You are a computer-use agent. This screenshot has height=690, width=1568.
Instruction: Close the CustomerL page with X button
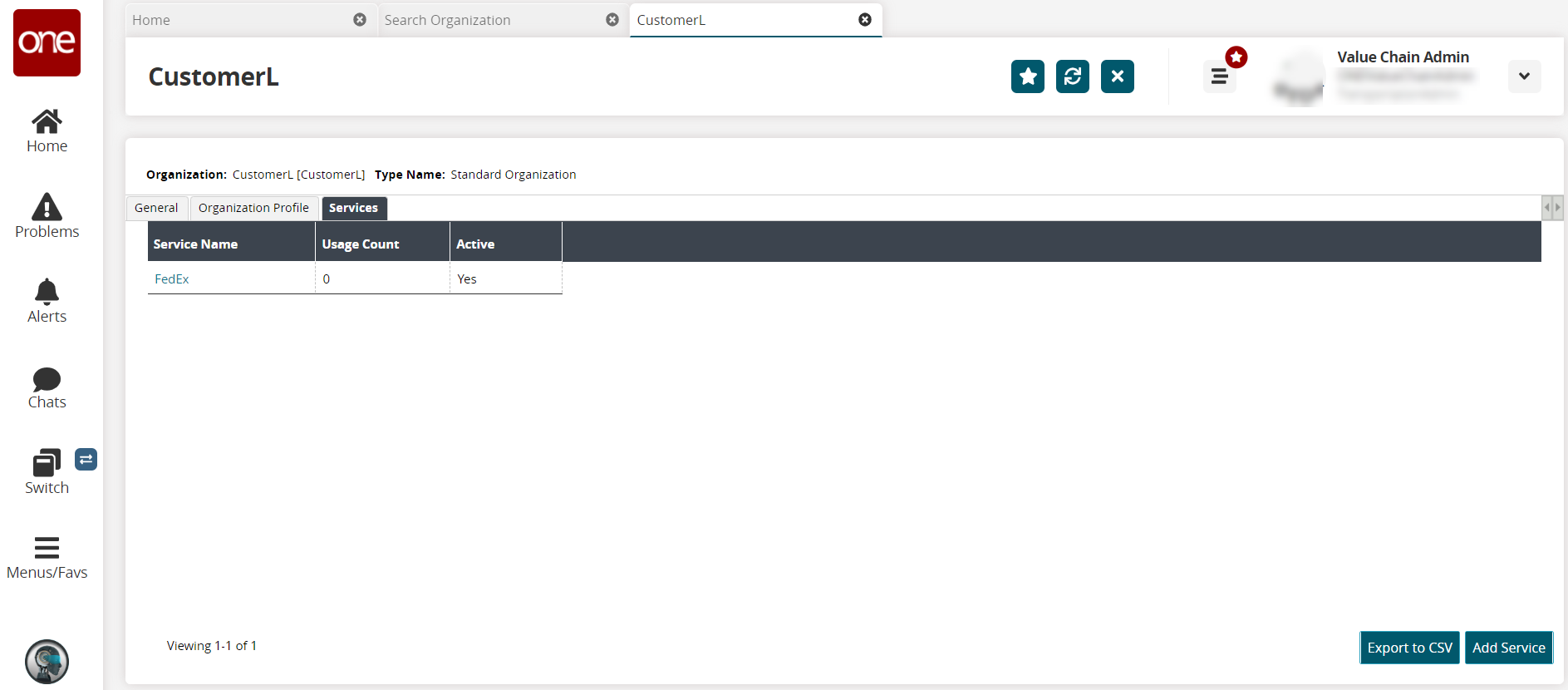click(1118, 76)
